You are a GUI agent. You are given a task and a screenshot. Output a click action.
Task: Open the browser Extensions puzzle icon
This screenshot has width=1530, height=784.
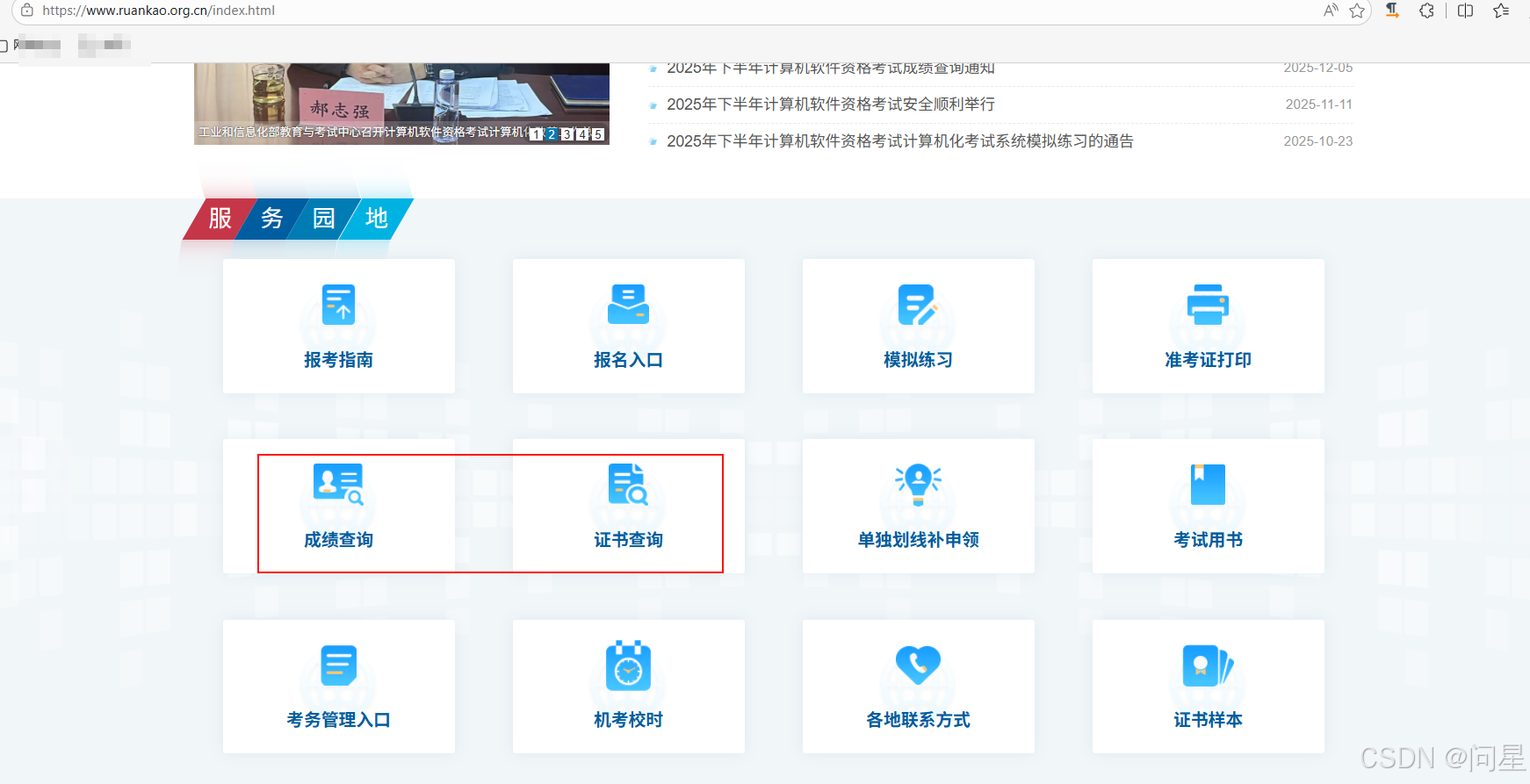(1427, 11)
